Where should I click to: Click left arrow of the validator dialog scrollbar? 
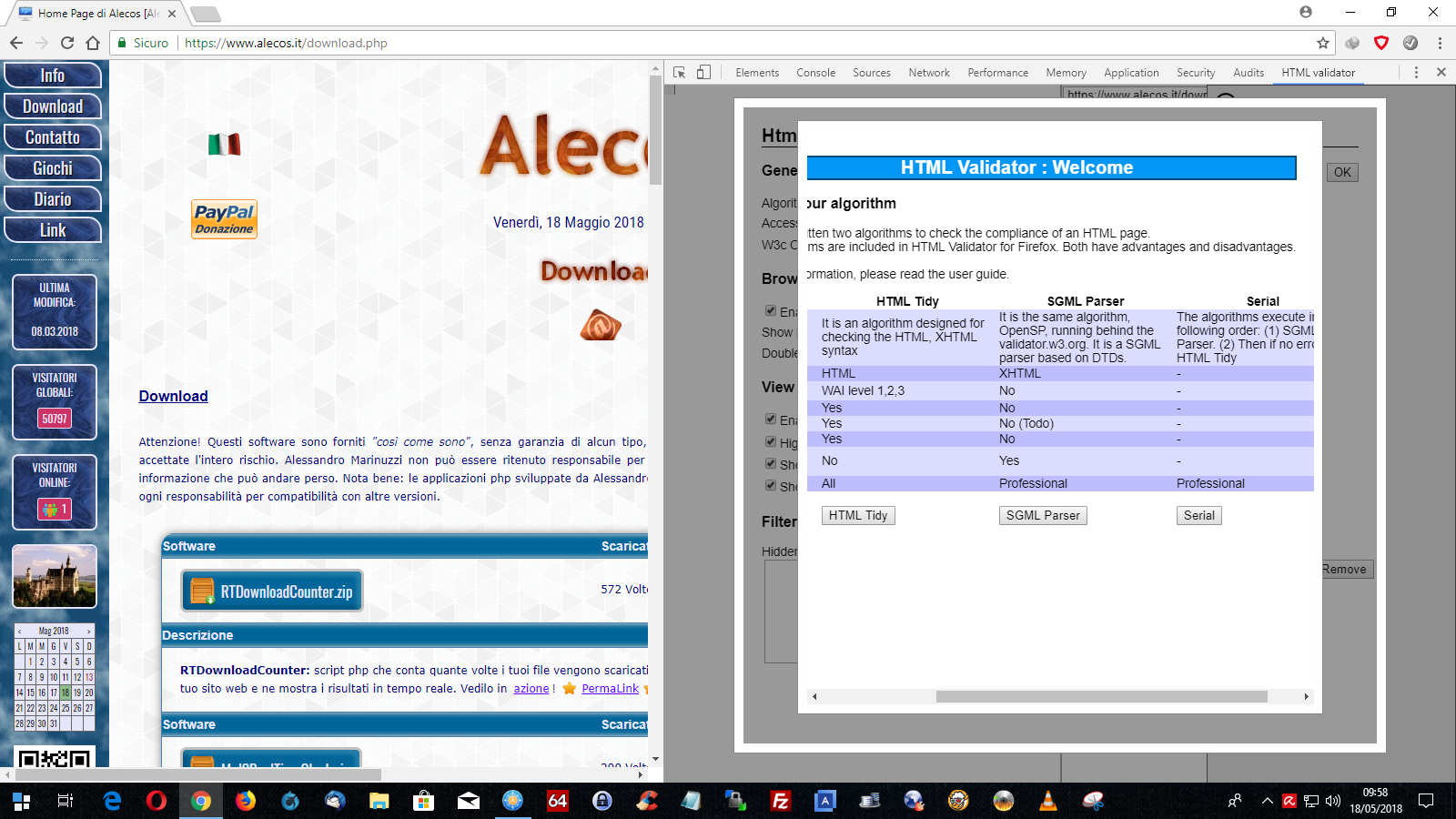(814, 696)
